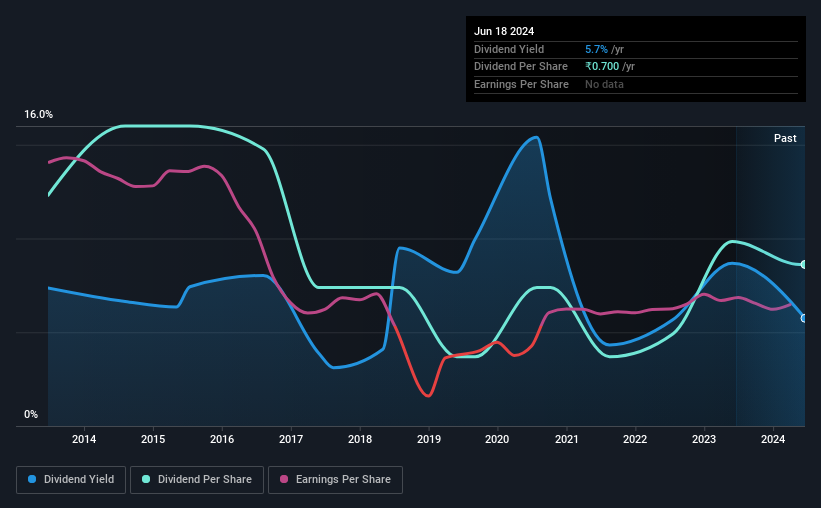
Task: Click the 2016 x-axis label
Action: (x=222, y=439)
